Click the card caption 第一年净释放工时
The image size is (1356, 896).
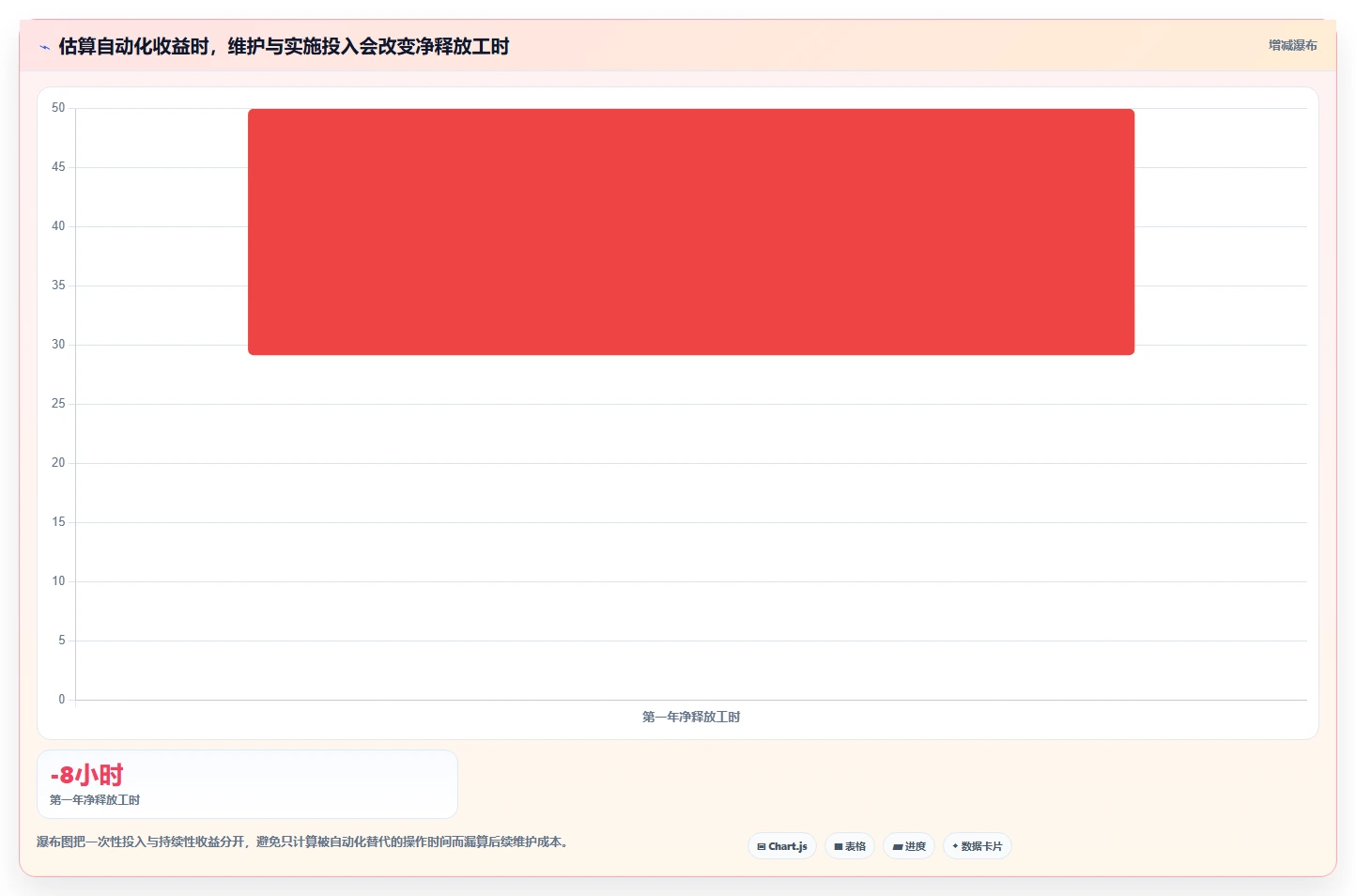95,800
